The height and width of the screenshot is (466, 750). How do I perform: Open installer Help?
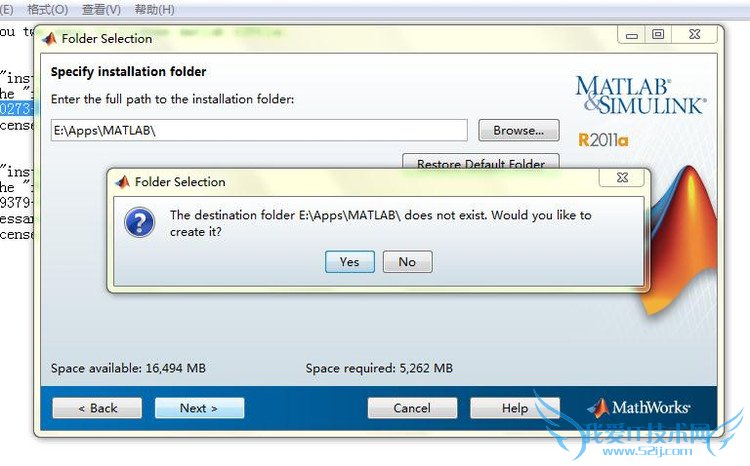click(515, 408)
